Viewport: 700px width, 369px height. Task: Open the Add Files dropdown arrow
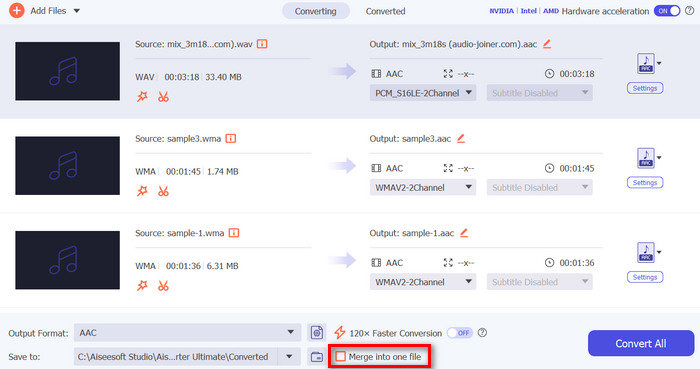77,11
